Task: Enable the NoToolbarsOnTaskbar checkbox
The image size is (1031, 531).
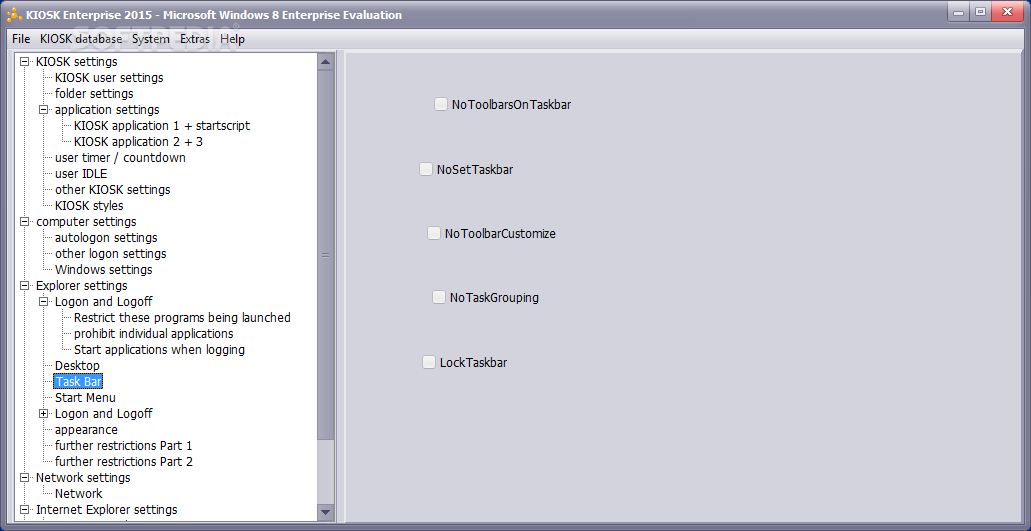Action: 441,104
